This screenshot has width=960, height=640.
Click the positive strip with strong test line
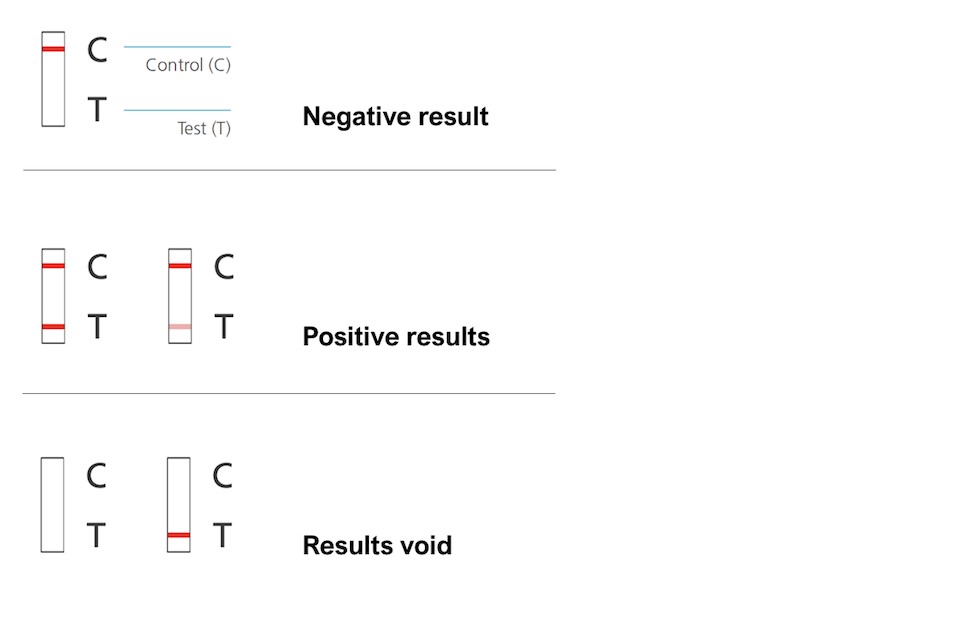click(53, 296)
